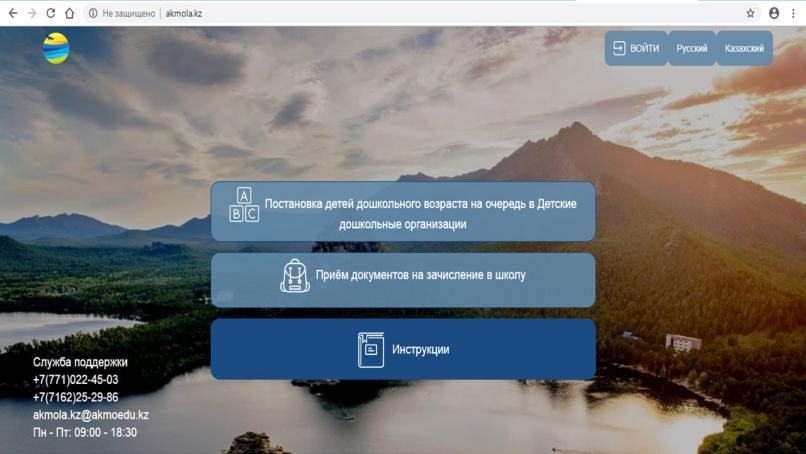This screenshot has width=806, height=454.
Task: Click the ВОЙТИ login button
Action: 636,48
